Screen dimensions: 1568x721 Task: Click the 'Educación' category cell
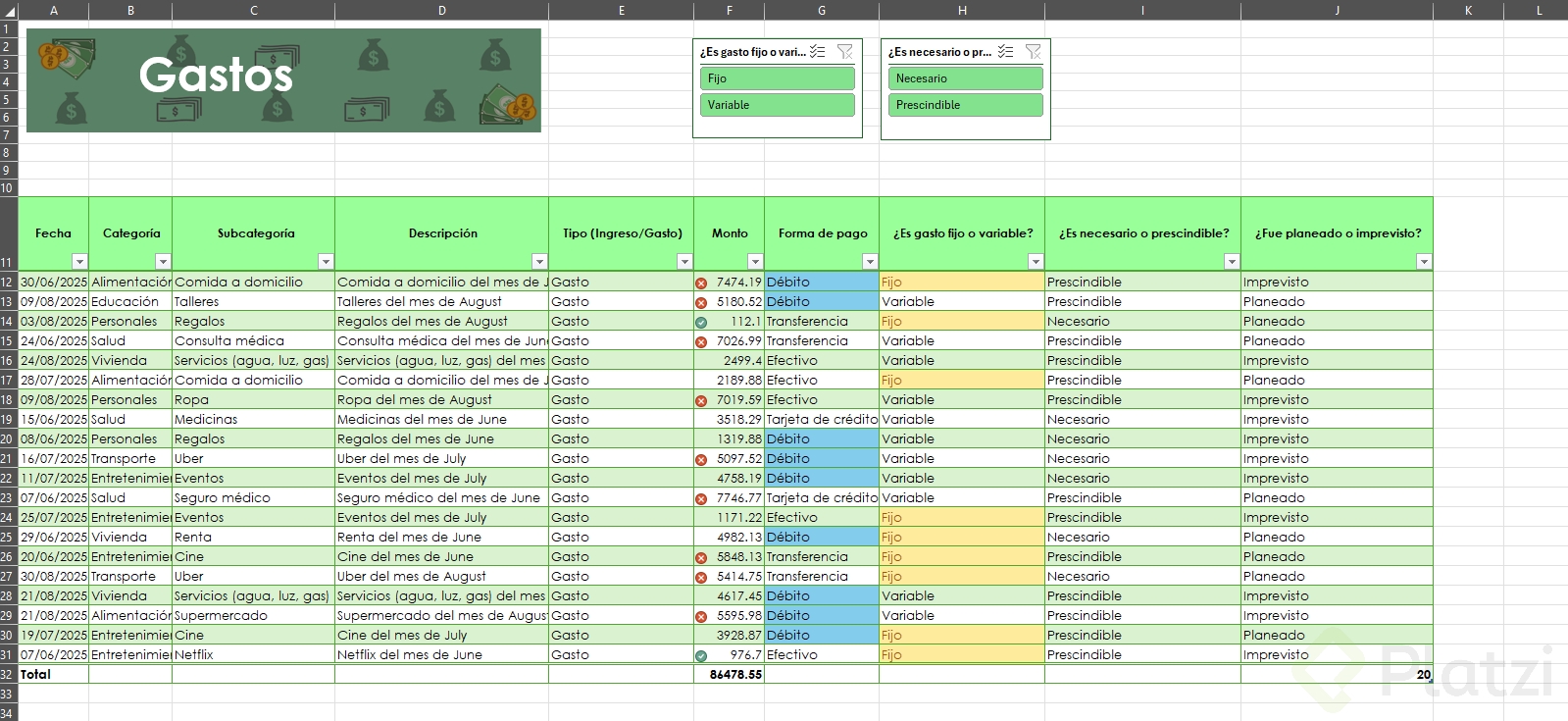coord(130,301)
